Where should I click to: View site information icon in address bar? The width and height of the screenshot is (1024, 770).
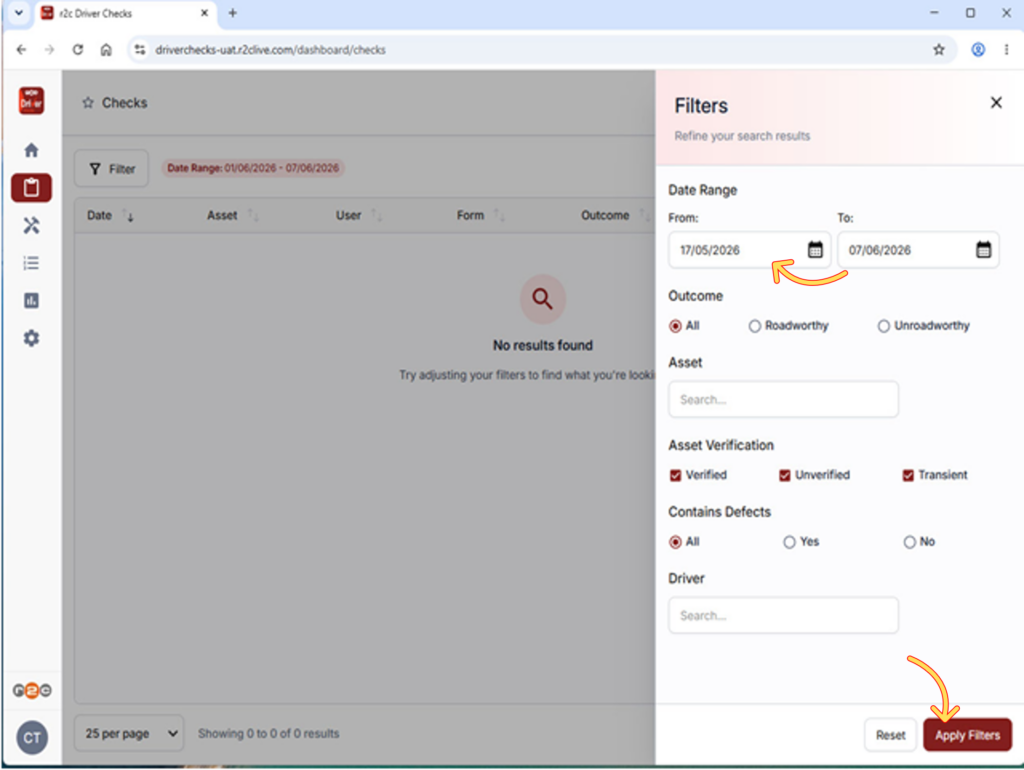tap(140, 50)
